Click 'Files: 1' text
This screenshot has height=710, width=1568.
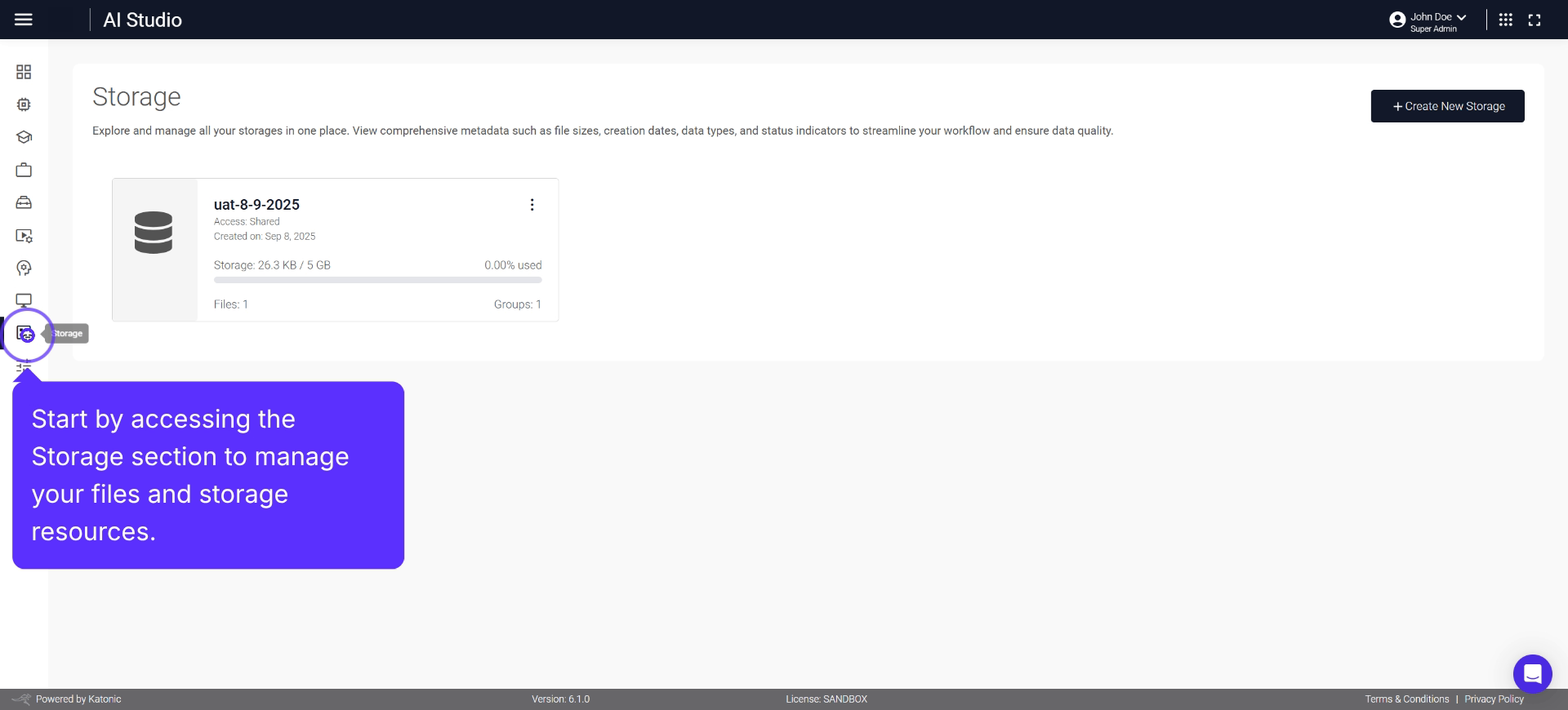click(231, 304)
